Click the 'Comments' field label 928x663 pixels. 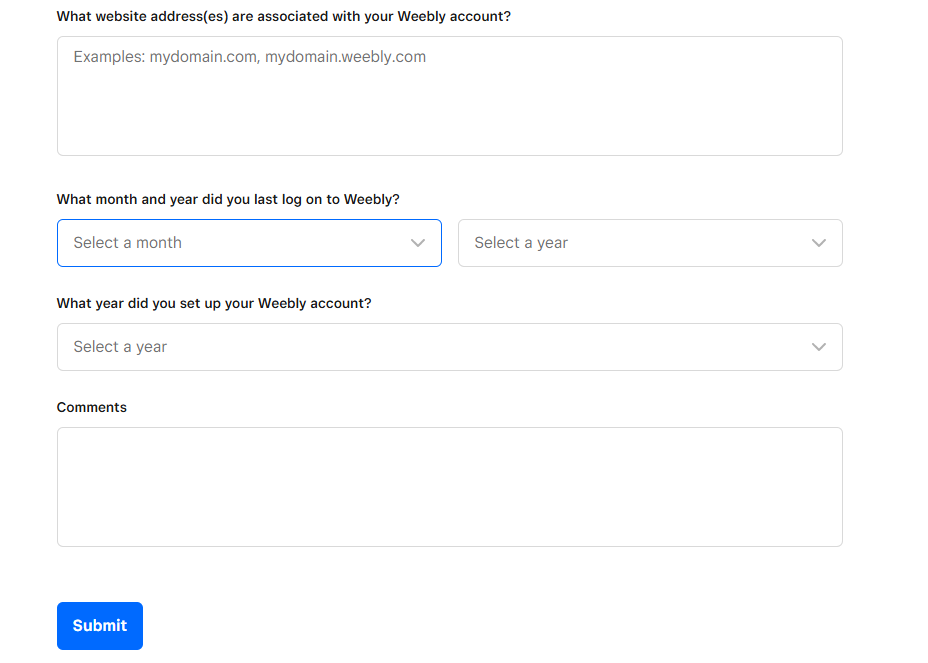(92, 407)
